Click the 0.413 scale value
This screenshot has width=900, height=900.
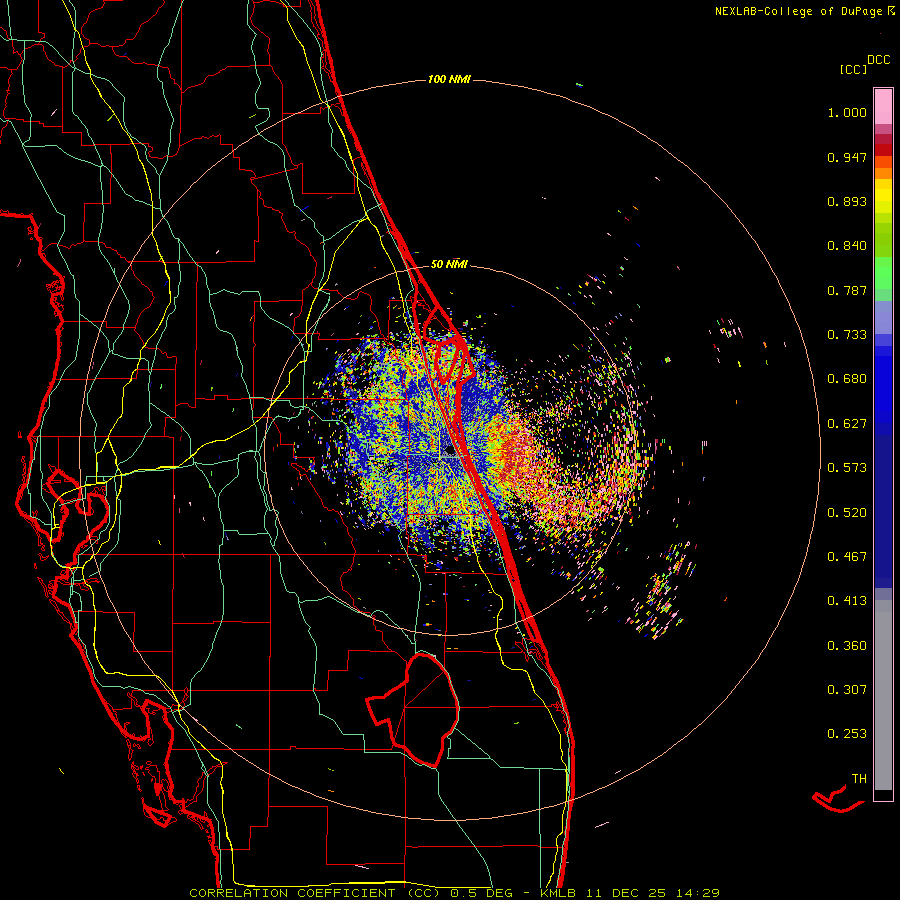847,601
